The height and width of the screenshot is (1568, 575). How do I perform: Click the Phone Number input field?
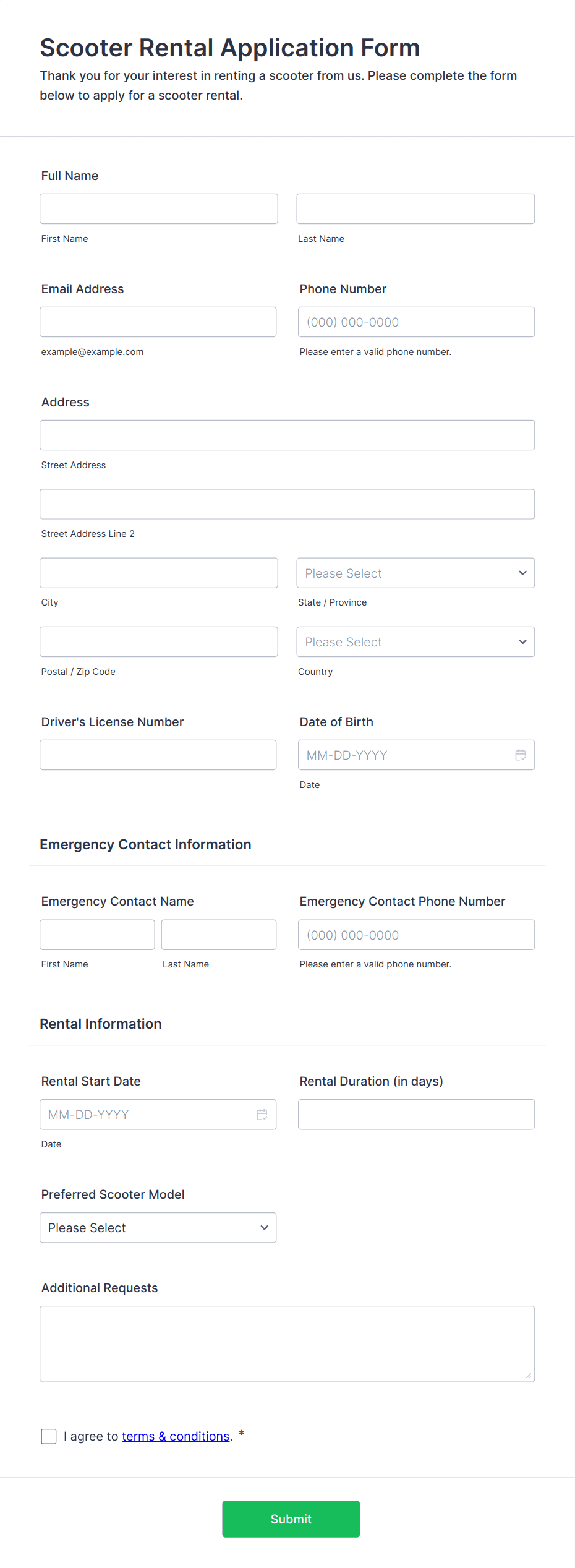415,322
